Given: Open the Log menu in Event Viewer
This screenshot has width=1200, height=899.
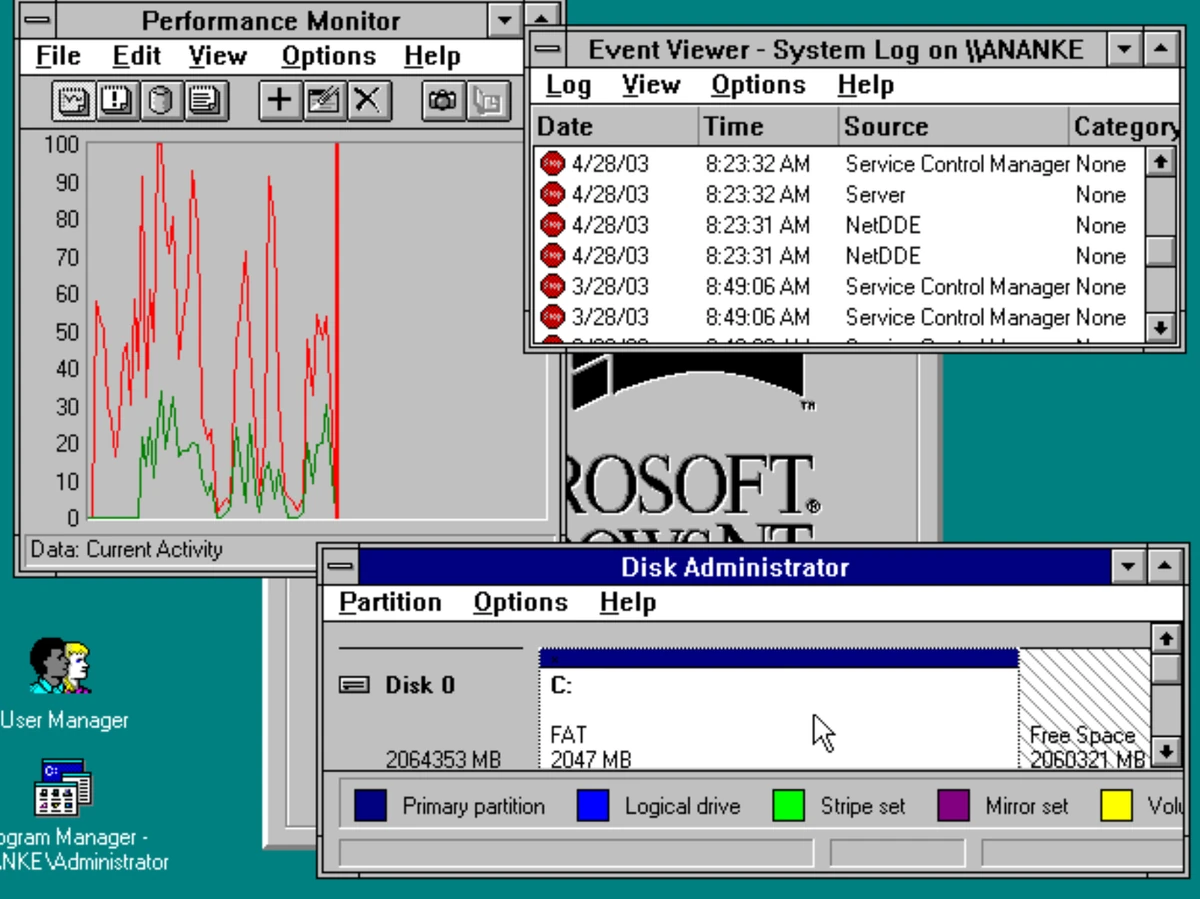Looking at the screenshot, I should [x=566, y=85].
